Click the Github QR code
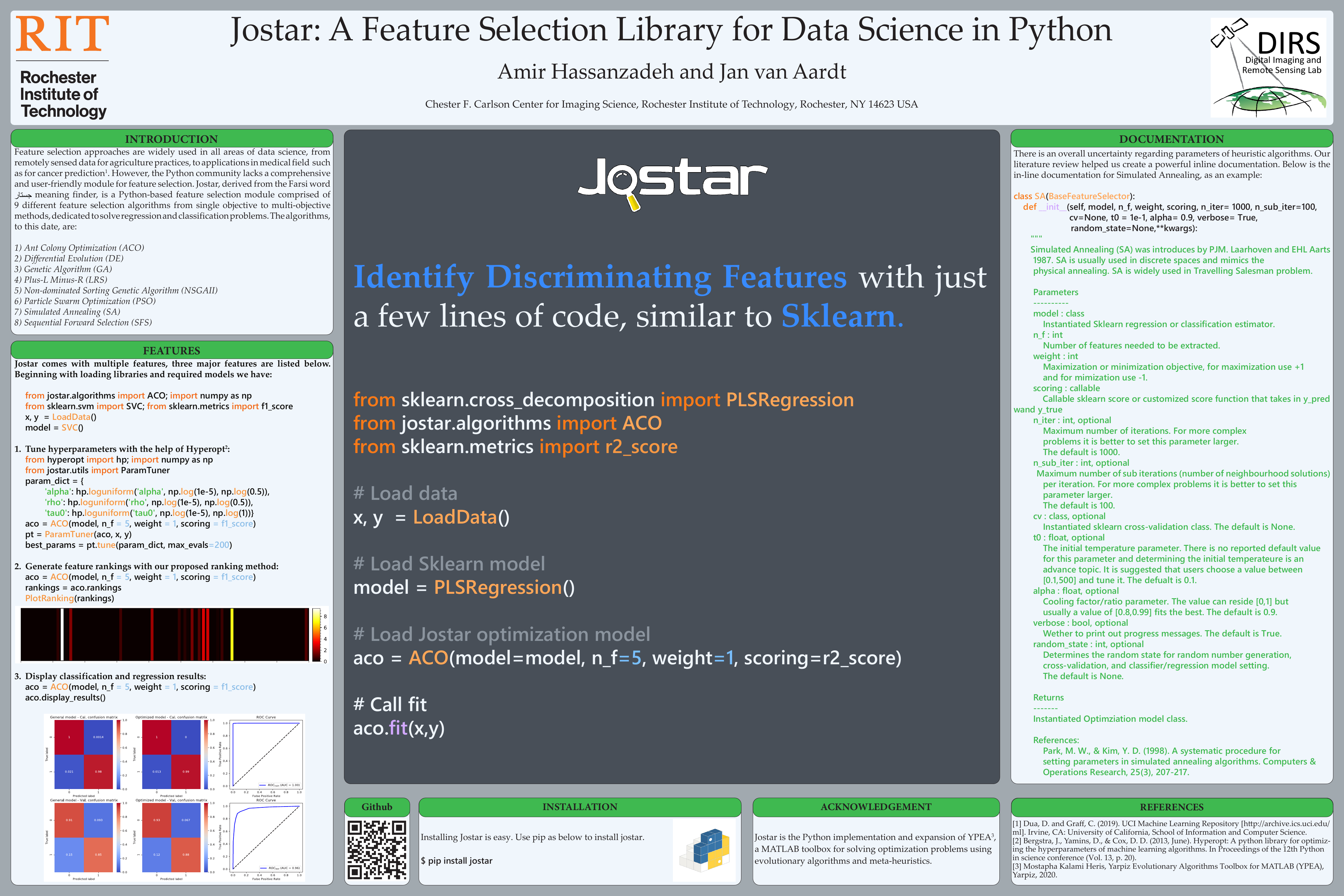Image resolution: width=1344 pixels, height=896 pixels. point(377,849)
